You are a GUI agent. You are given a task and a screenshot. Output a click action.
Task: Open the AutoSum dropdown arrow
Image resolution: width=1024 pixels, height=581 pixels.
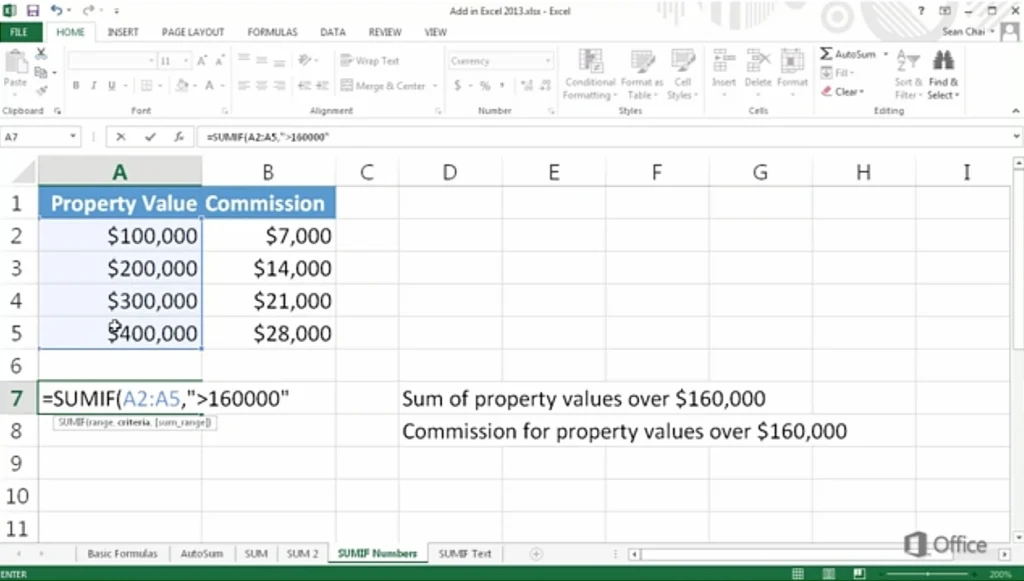pos(885,54)
